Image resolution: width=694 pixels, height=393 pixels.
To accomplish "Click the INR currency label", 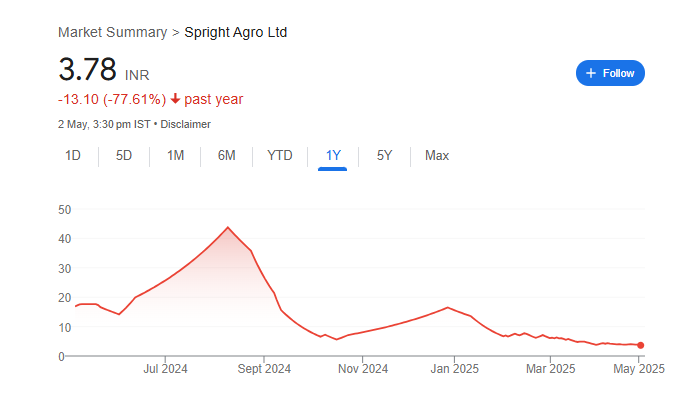I will pos(137,75).
